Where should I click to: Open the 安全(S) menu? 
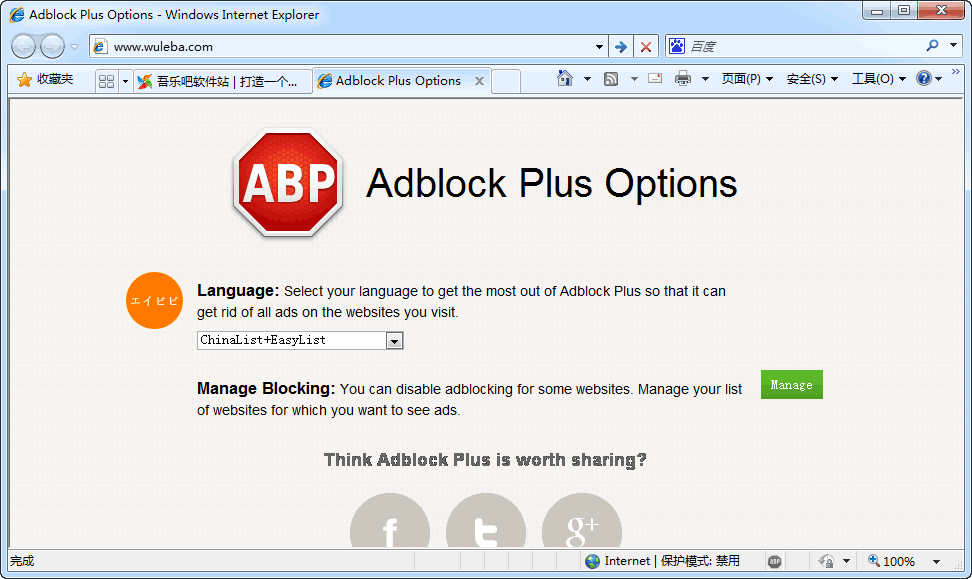[x=812, y=79]
